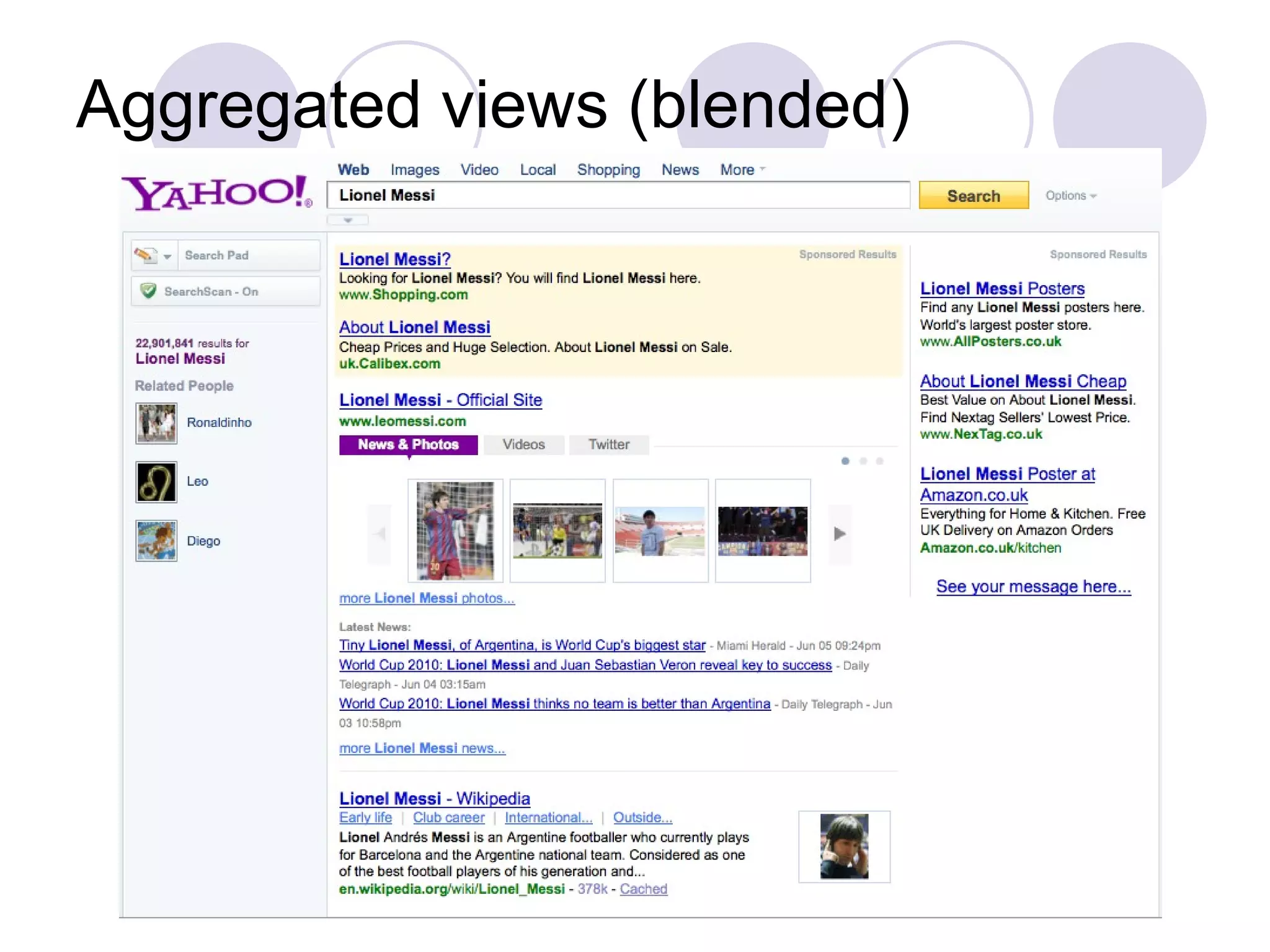Click Ronaldinho name link
Screen dimensions: 1270x952
click(x=220, y=423)
